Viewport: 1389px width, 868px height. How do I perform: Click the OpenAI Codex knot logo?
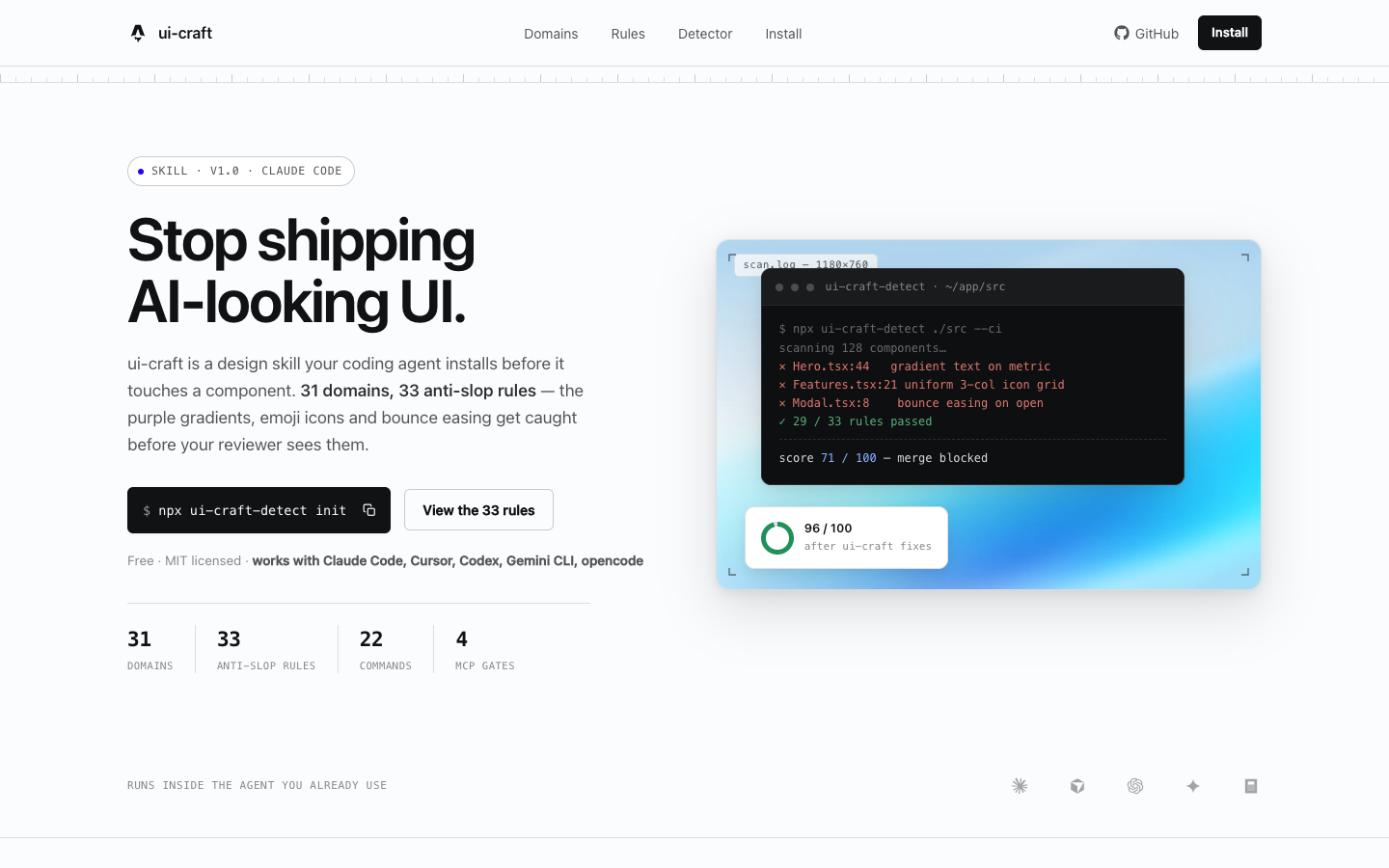(x=1135, y=786)
